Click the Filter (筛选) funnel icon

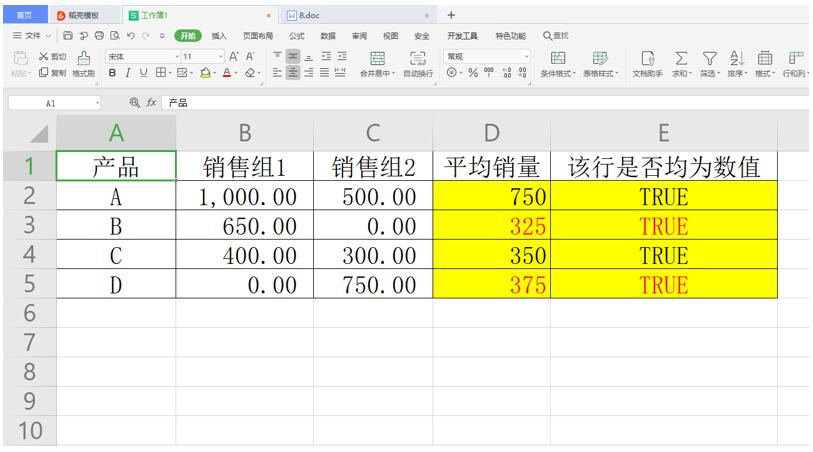(x=709, y=58)
